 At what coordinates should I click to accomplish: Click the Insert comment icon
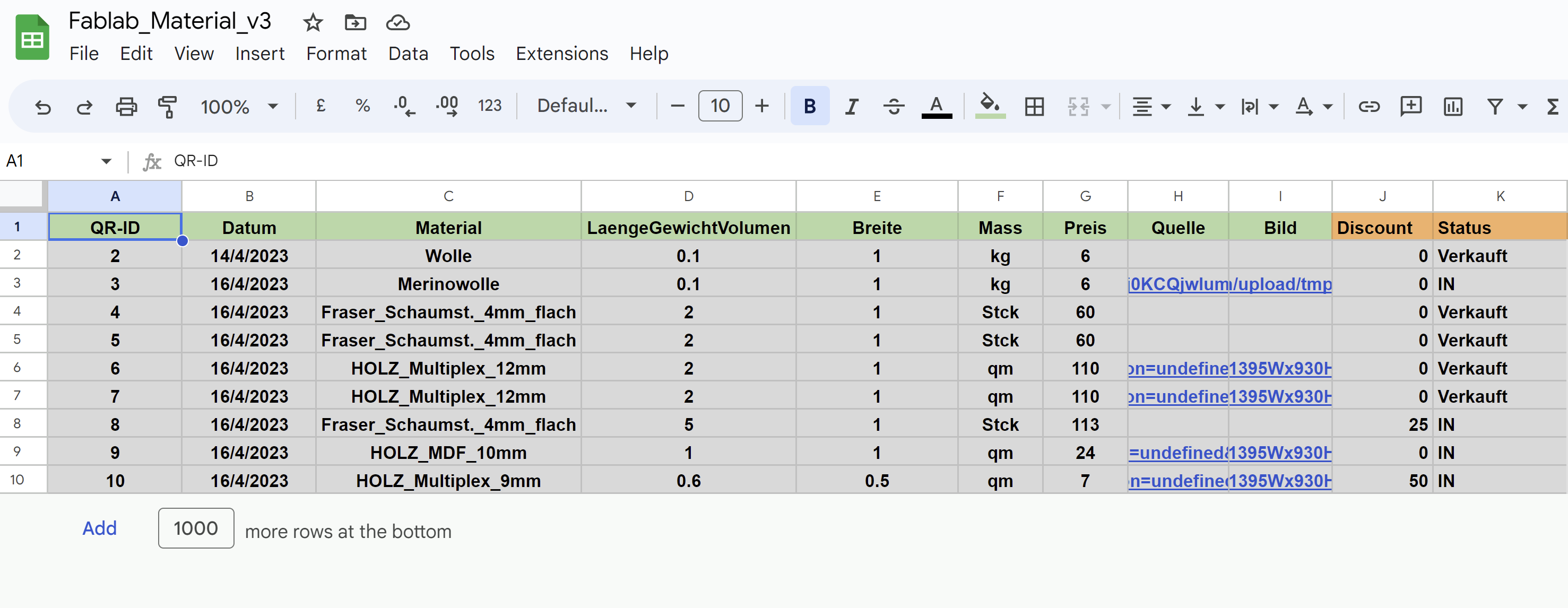tap(1410, 107)
